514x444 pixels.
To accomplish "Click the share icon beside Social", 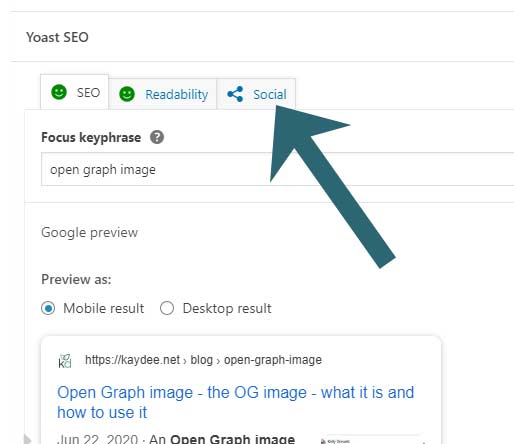I will 235,94.
